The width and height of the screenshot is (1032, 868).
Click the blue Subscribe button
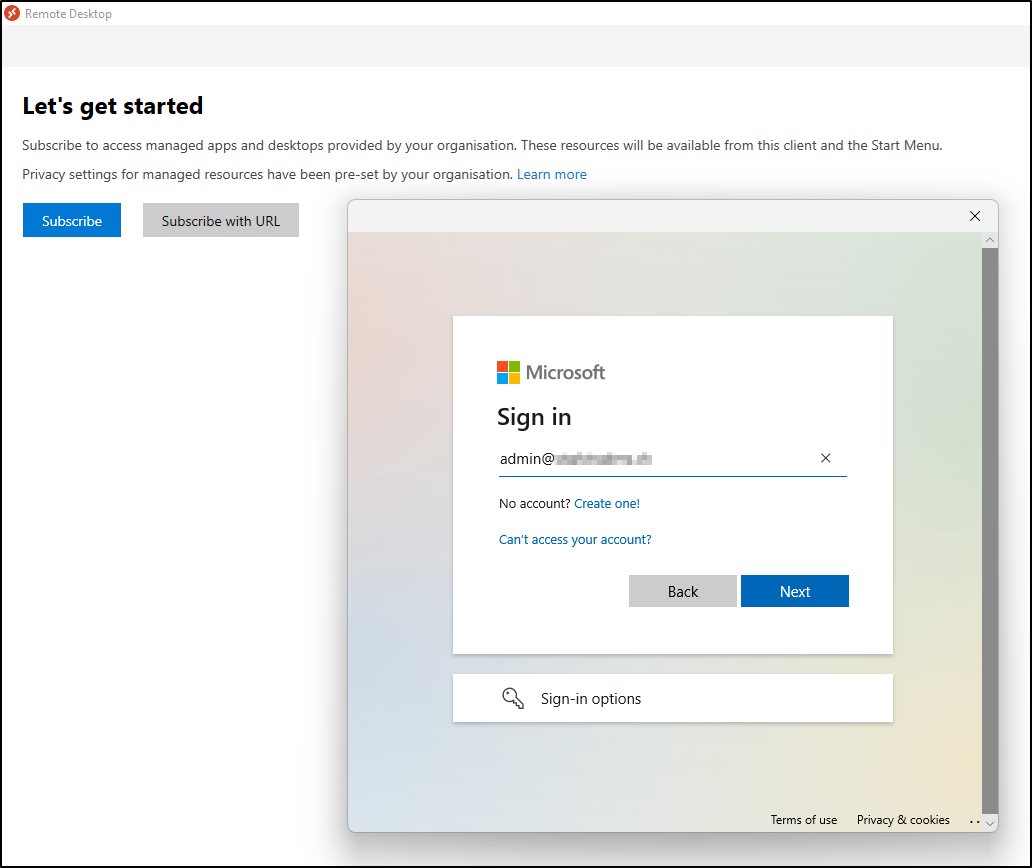tap(72, 220)
